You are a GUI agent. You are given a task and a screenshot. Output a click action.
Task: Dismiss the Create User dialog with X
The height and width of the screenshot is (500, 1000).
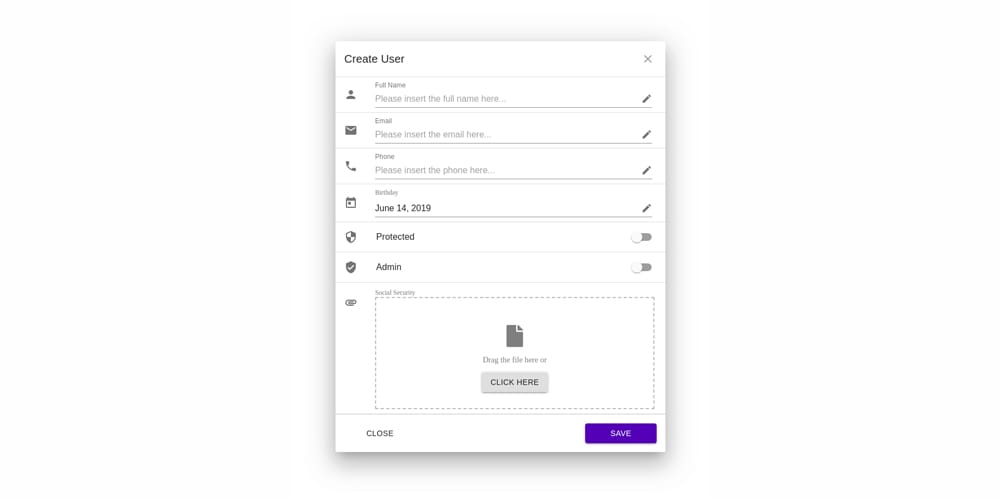pos(648,59)
